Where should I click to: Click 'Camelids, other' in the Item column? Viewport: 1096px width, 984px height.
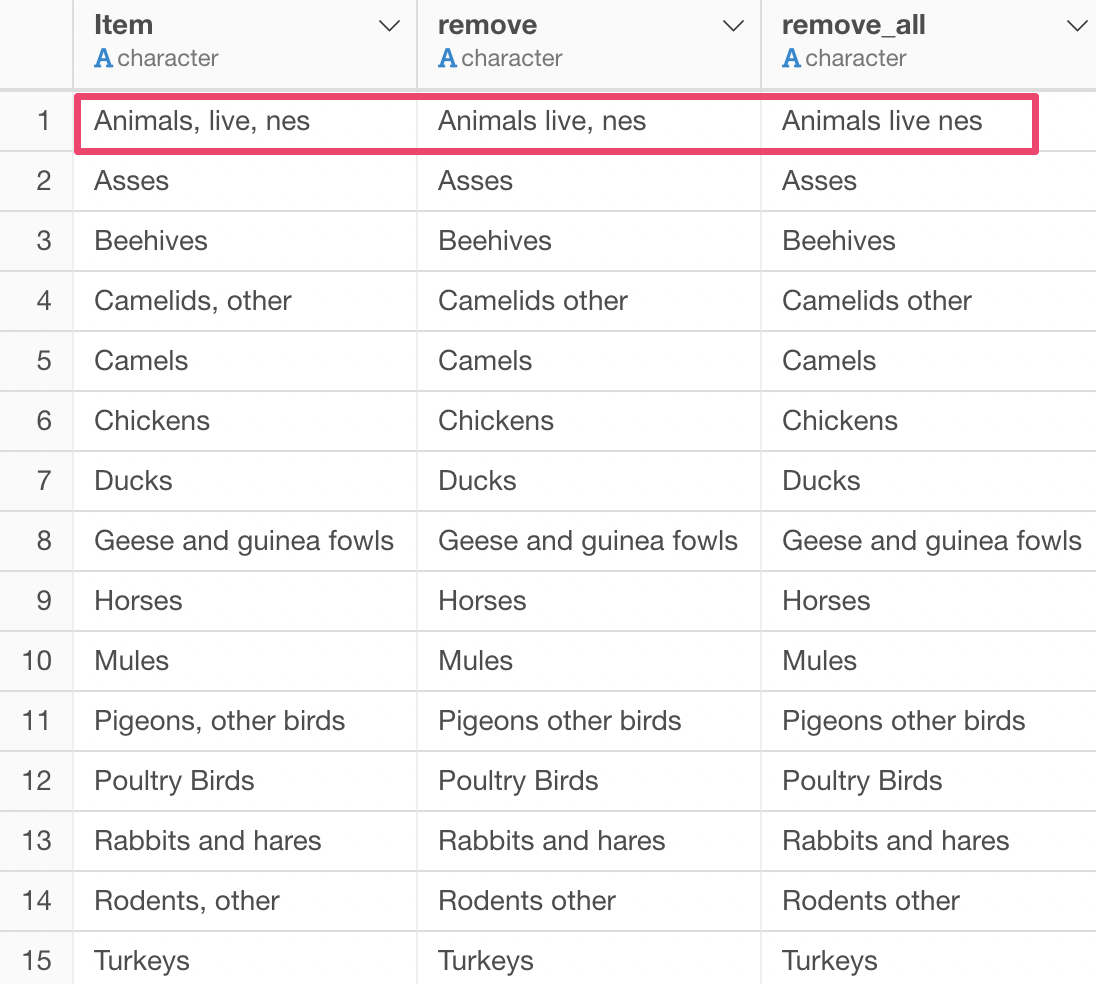(193, 301)
